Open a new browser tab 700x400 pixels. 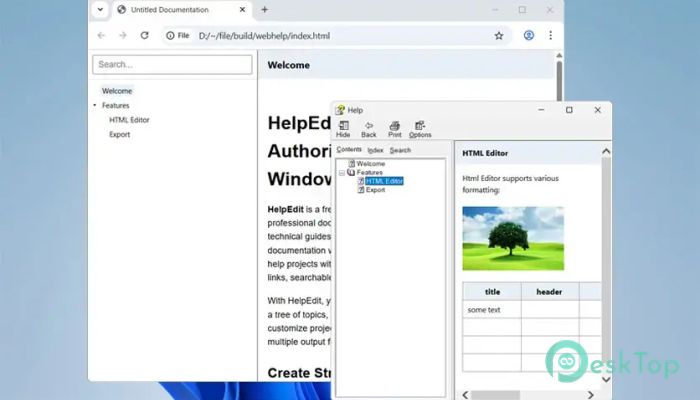click(x=265, y=9)
